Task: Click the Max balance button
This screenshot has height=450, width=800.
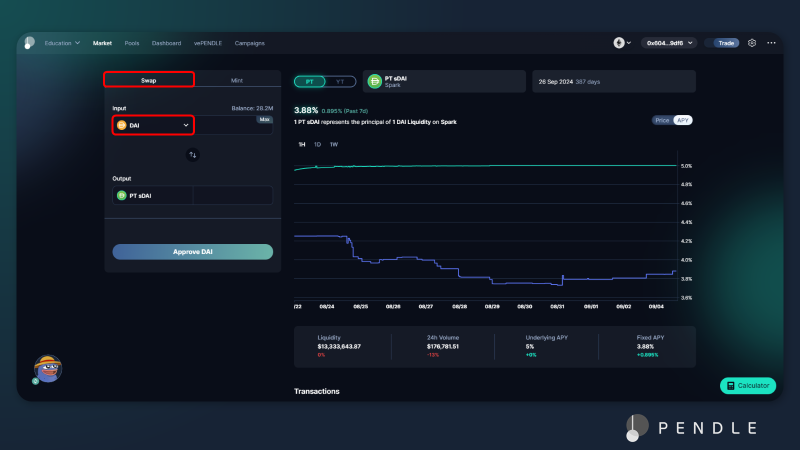Action: pyautogui.click(x=264, y=119)
